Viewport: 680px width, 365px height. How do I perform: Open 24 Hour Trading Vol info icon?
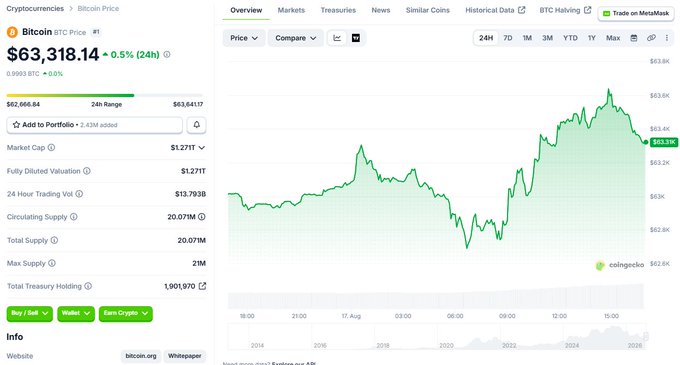pos(79,194)
